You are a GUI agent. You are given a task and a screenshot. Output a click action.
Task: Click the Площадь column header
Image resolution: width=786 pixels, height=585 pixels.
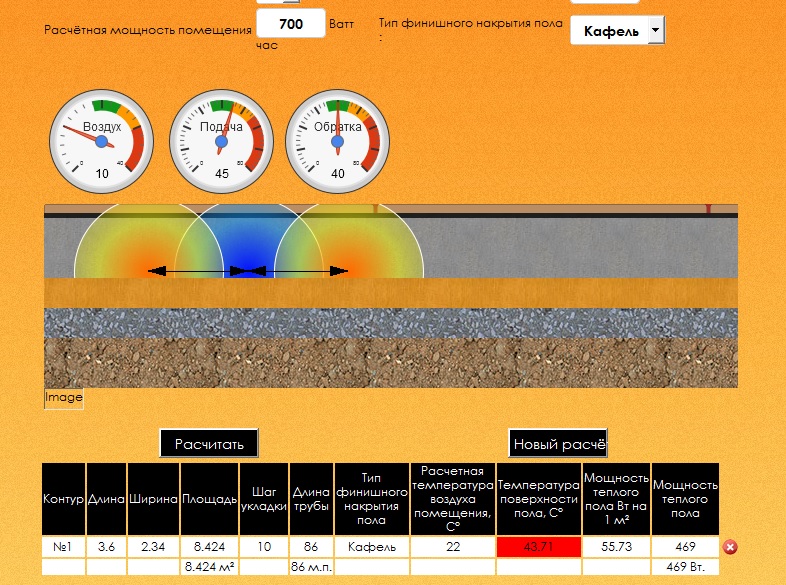[x=210, y=499]
